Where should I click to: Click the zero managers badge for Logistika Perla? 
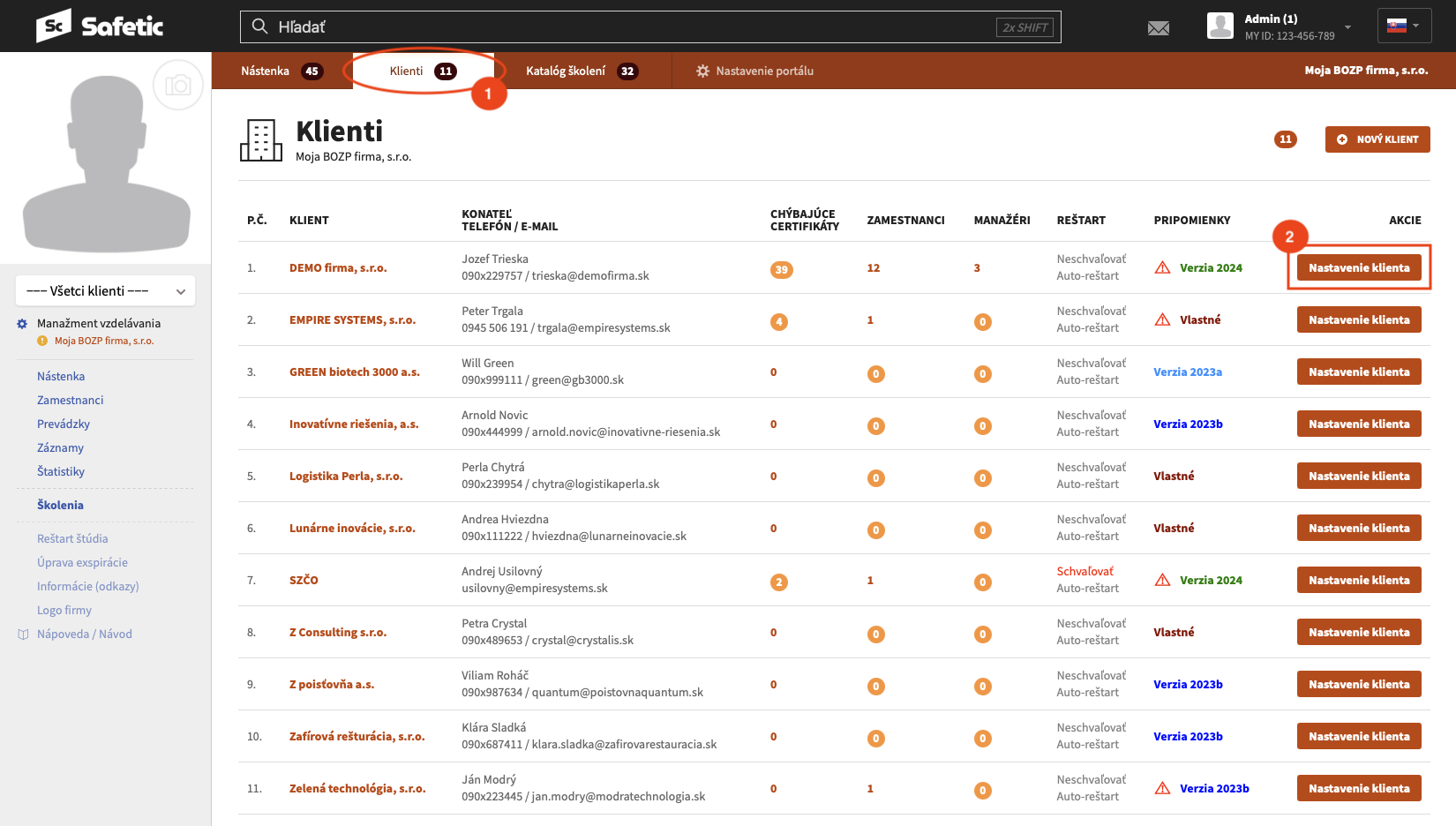(x=982, y=477)
